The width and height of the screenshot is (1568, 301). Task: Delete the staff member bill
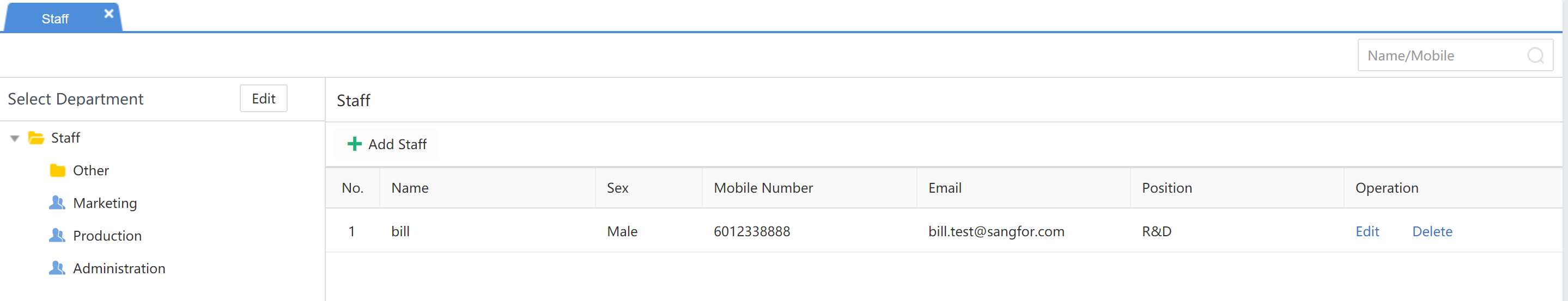tap(1432, 232)
